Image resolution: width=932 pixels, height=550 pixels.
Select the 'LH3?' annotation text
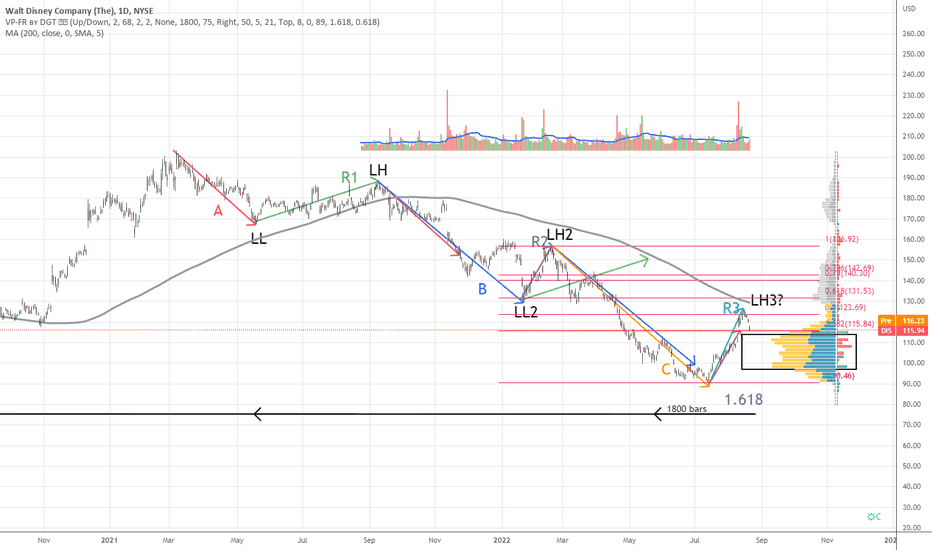(x=767, y=300)
